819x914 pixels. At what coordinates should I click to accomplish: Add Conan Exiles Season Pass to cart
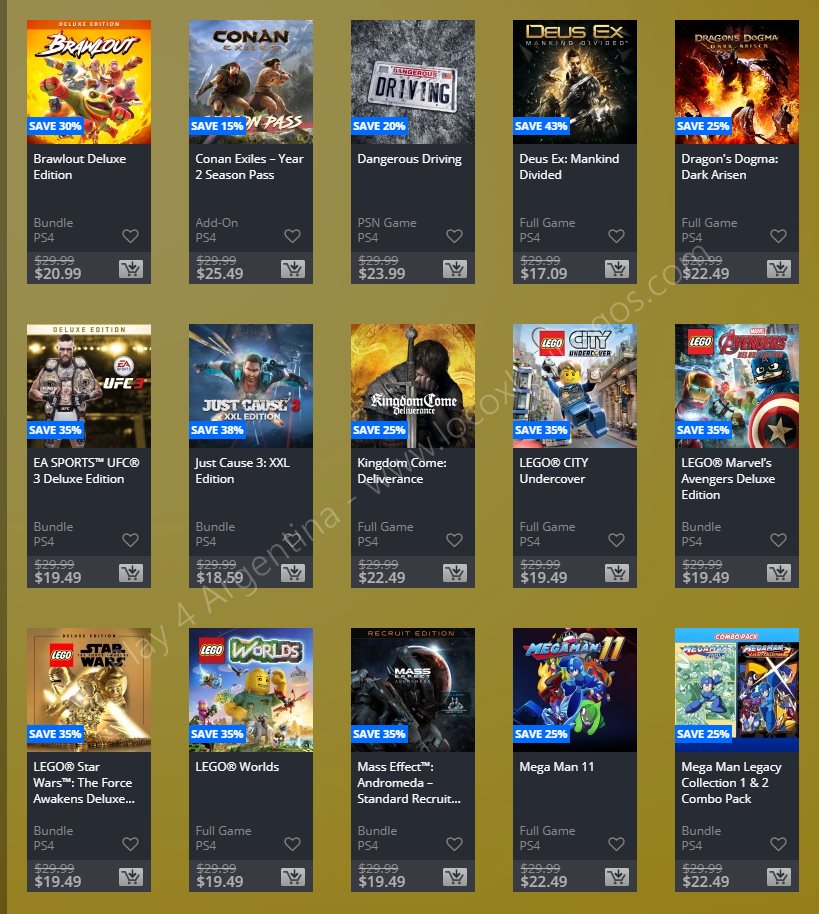(x=293, y=269)
